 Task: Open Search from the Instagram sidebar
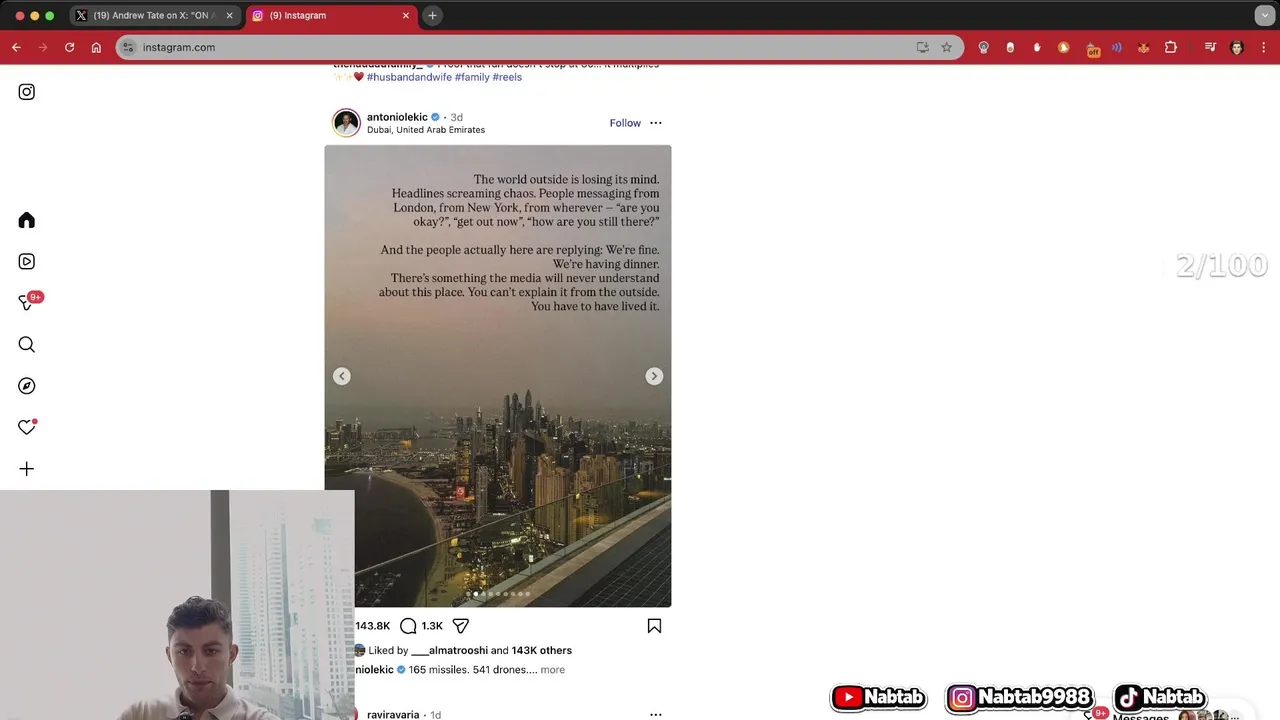[27, 345]
